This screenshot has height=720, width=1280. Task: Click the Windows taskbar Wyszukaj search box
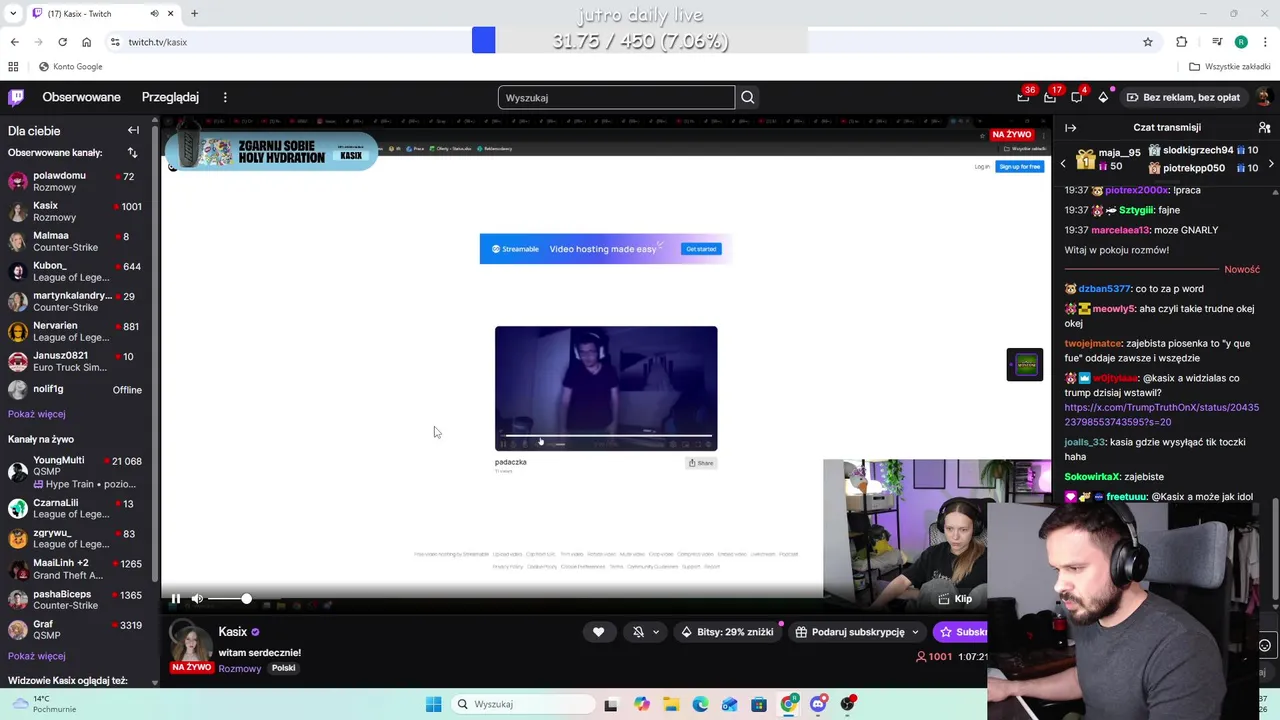(522, 704)
